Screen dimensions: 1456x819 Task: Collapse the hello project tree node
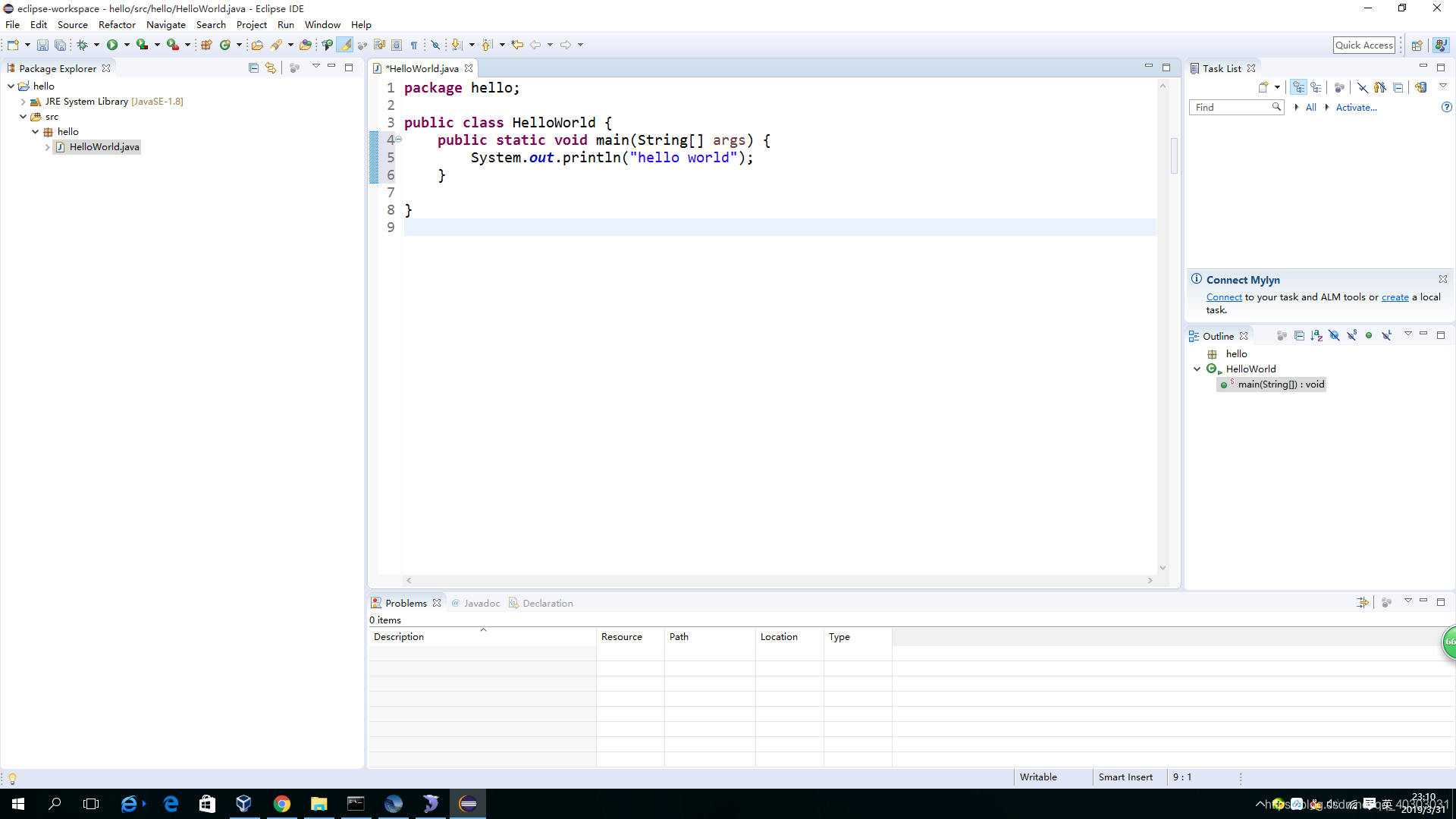coord(11,86)
